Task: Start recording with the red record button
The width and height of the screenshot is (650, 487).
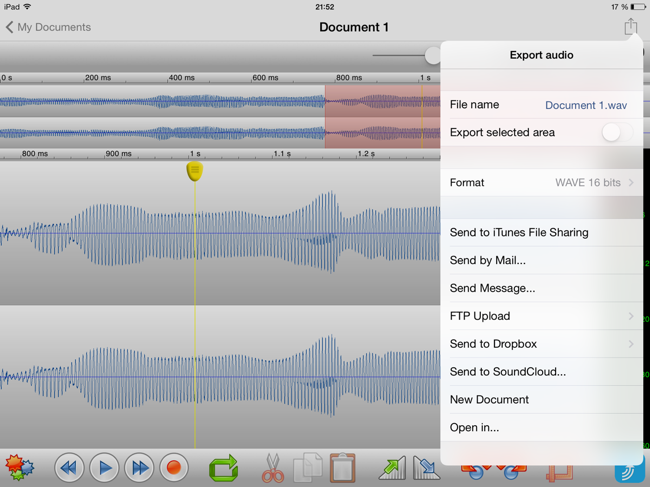Action: [x=174, y=468]
